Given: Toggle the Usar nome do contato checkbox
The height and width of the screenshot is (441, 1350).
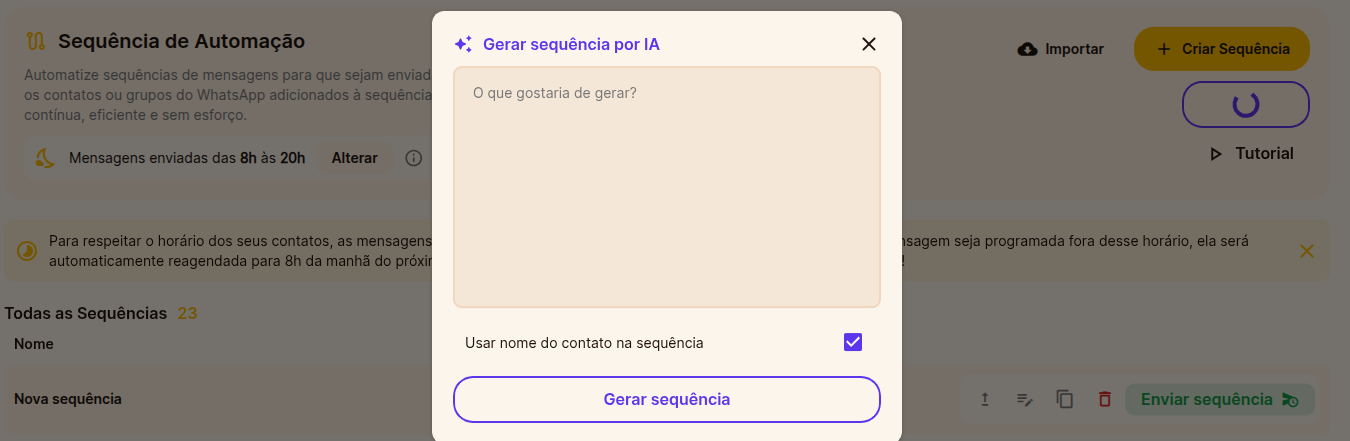Looking at the screenshot, I should point(853,342).
